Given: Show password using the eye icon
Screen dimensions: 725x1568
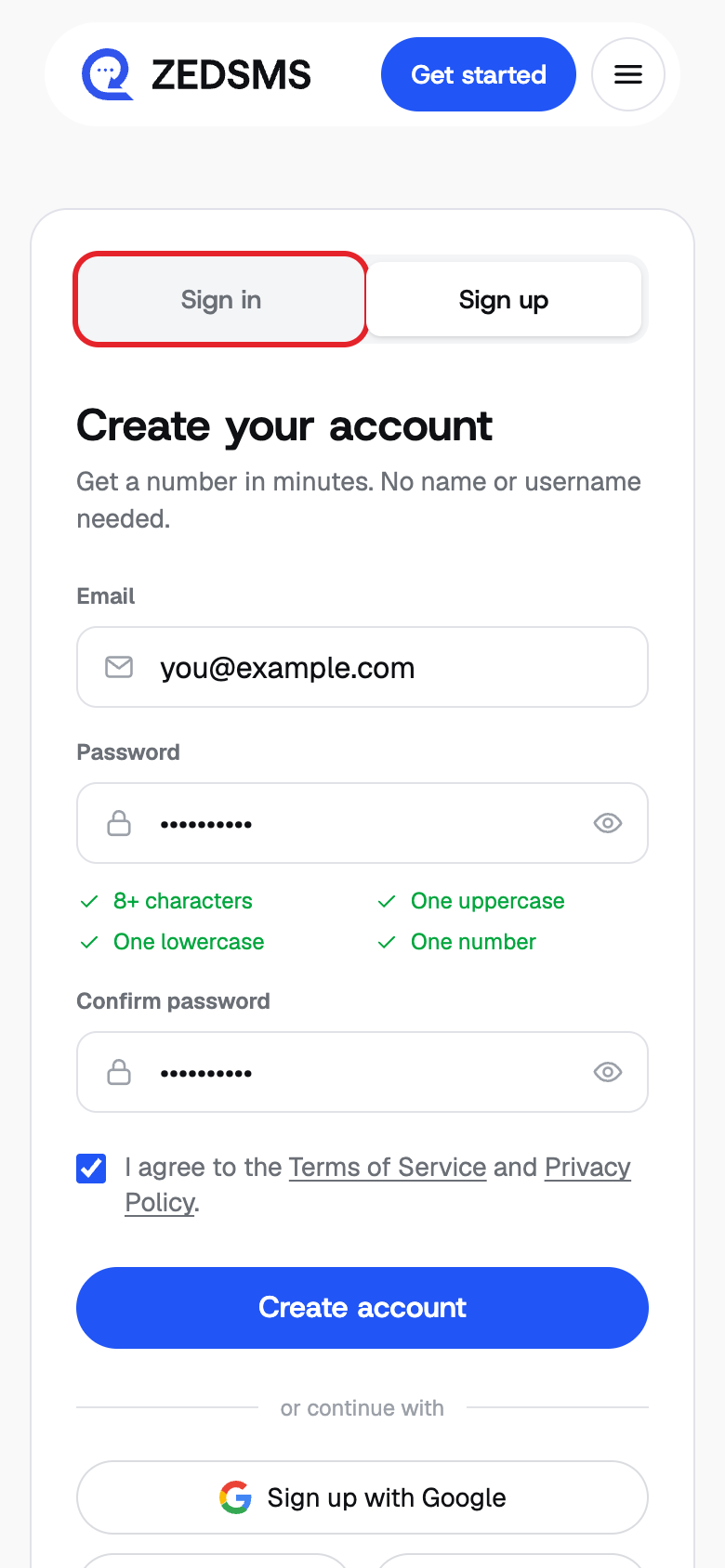Looking at the screenshot, I should click(x=608, y=823).
